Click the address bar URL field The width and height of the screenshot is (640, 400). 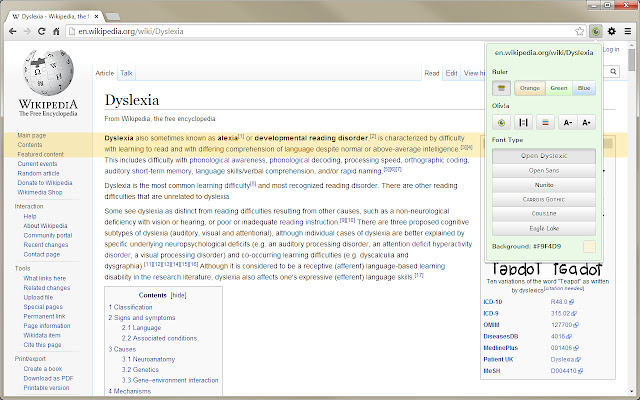tap(327, 31)
